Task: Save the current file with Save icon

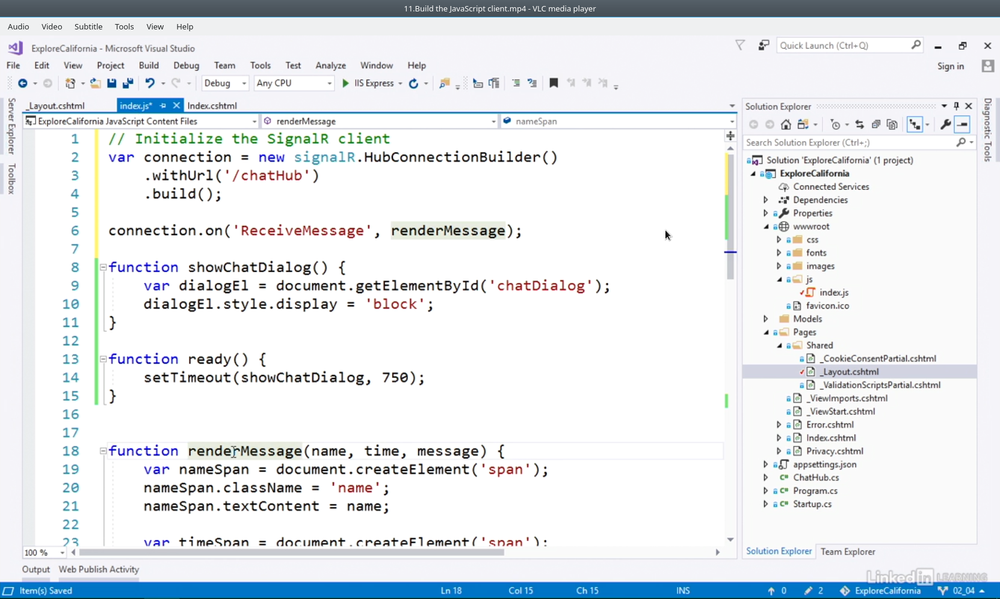Action: click(112, 84)
